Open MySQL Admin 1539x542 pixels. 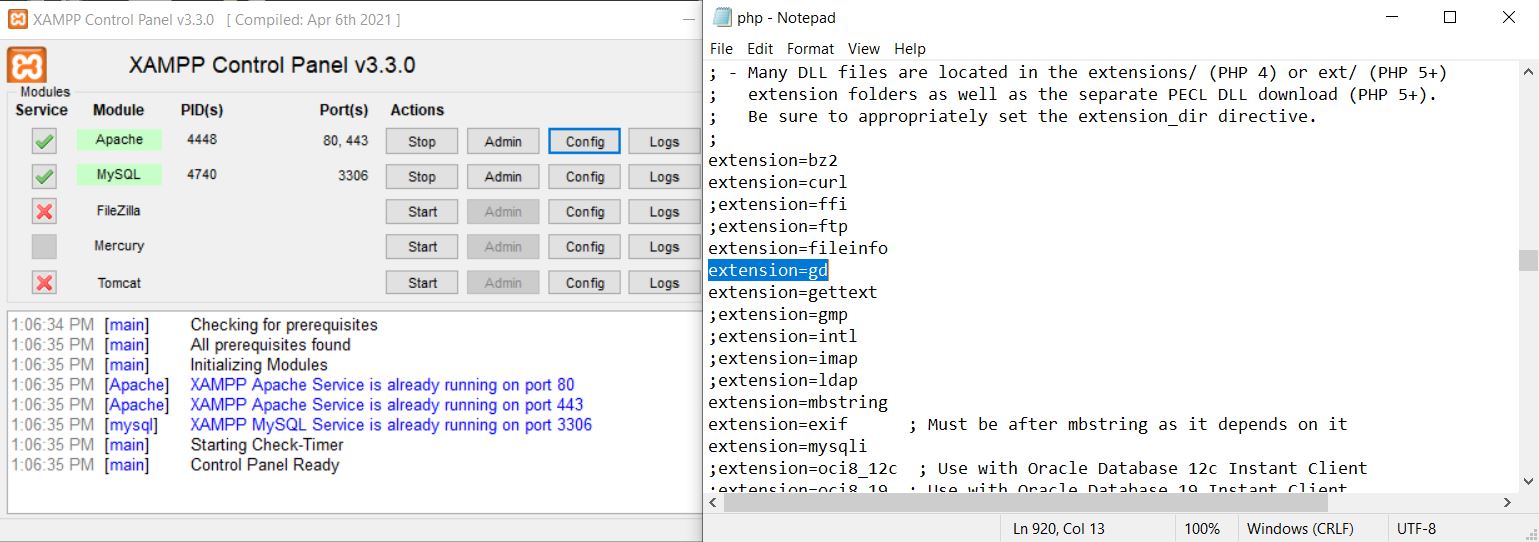tap(503, 176)
